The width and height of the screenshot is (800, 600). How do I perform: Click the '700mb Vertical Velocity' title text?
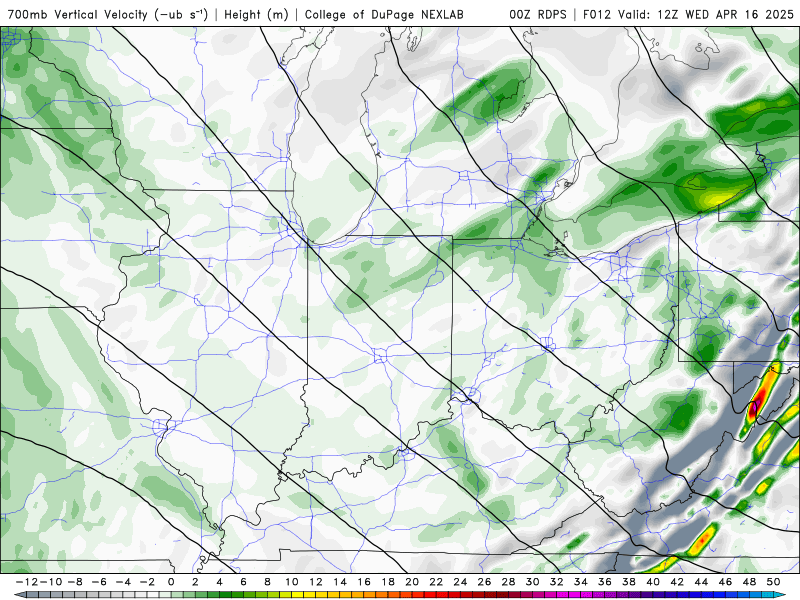(x=78, y=14)
